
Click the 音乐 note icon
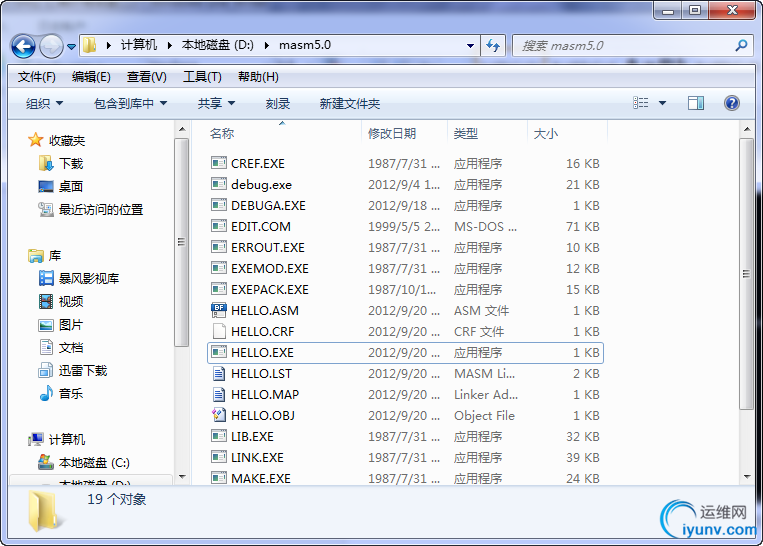[46, 393]
